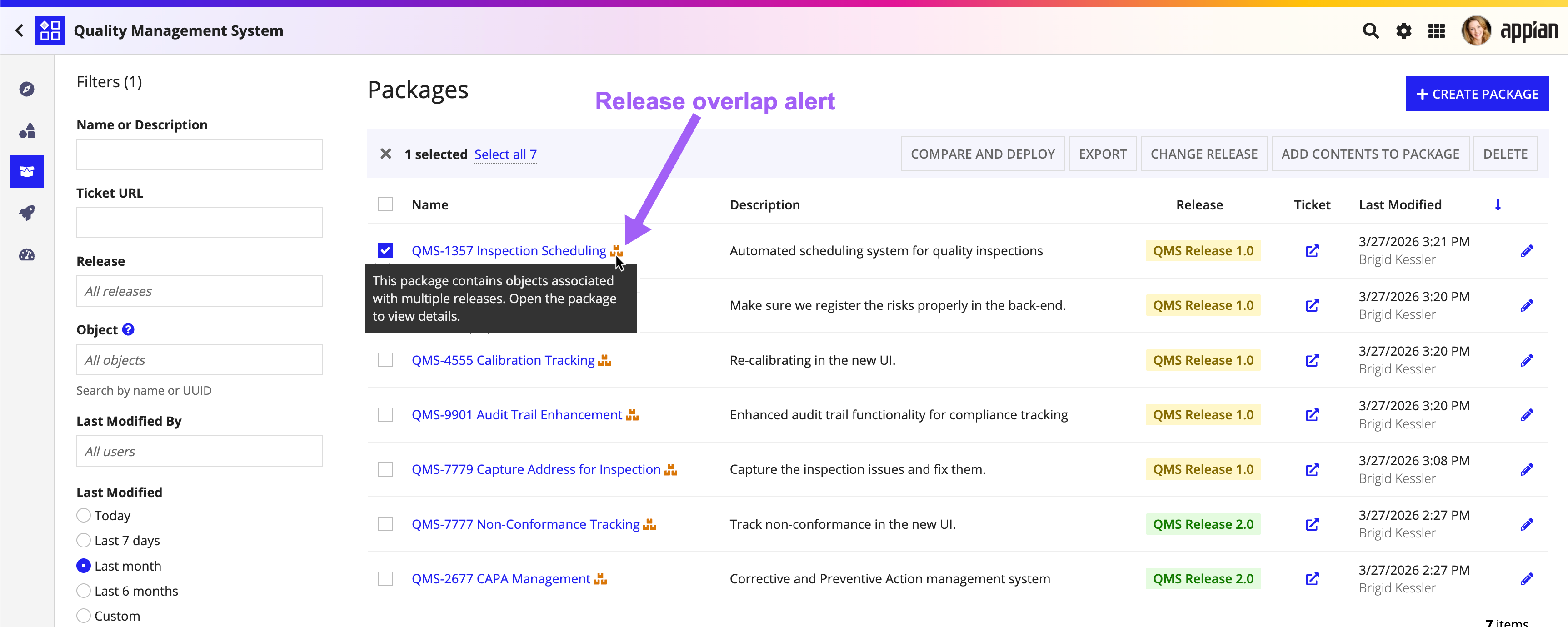
Task: Open the All users filter picker
Action: coord(199,451)
